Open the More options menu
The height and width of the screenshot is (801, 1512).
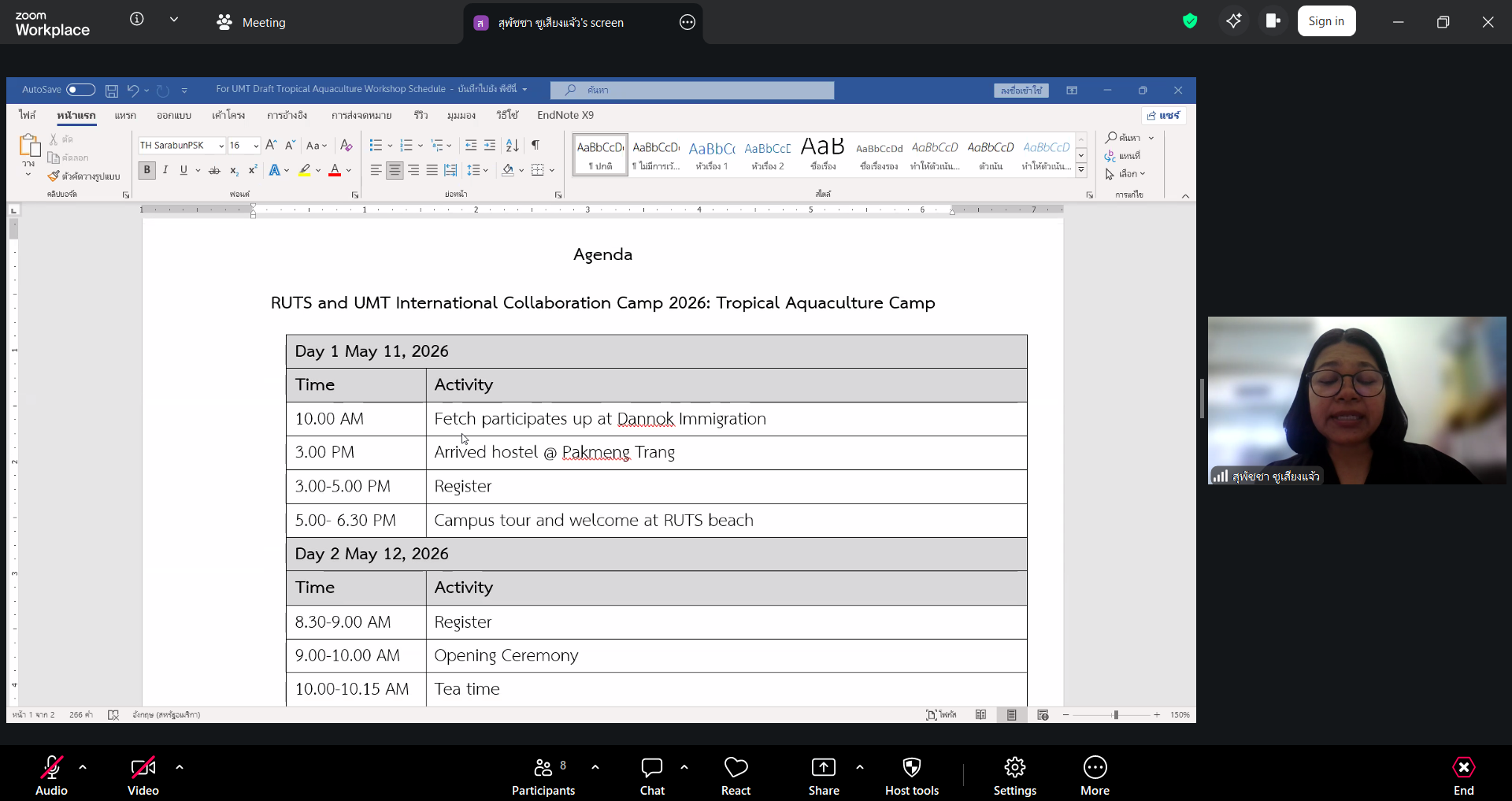click(x=1095, y=776)
